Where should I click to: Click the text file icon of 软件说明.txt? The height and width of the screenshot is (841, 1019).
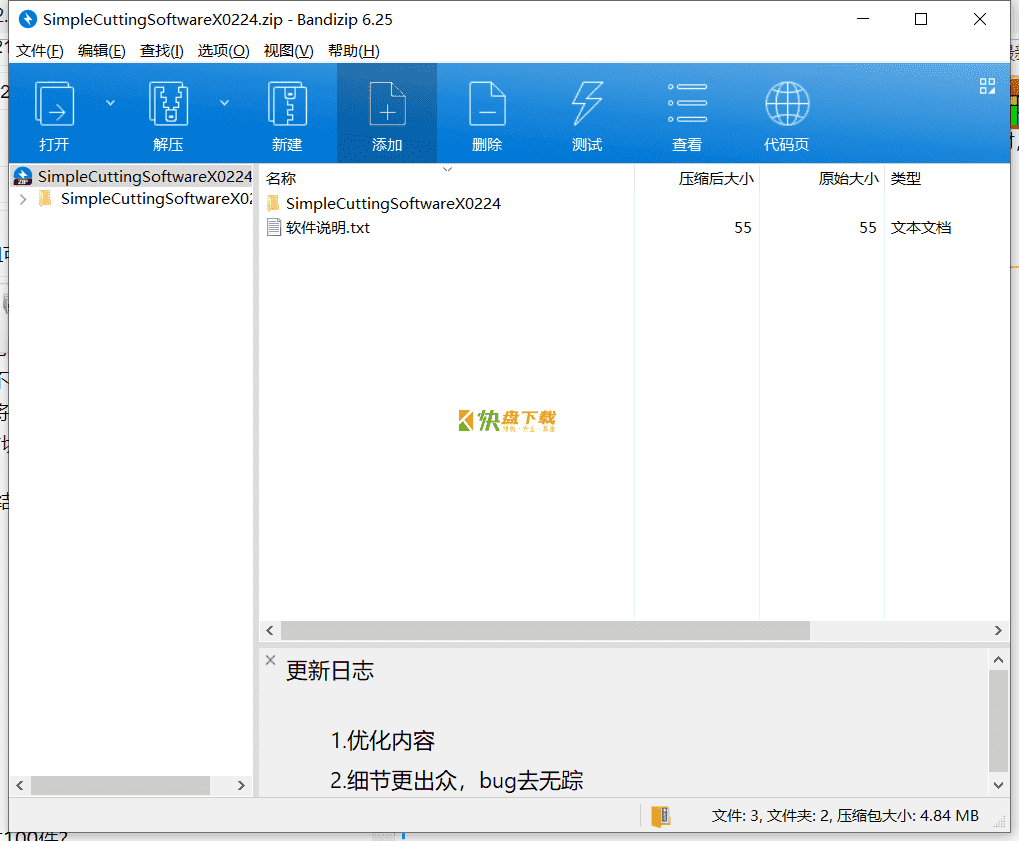[x=274, y=227]
